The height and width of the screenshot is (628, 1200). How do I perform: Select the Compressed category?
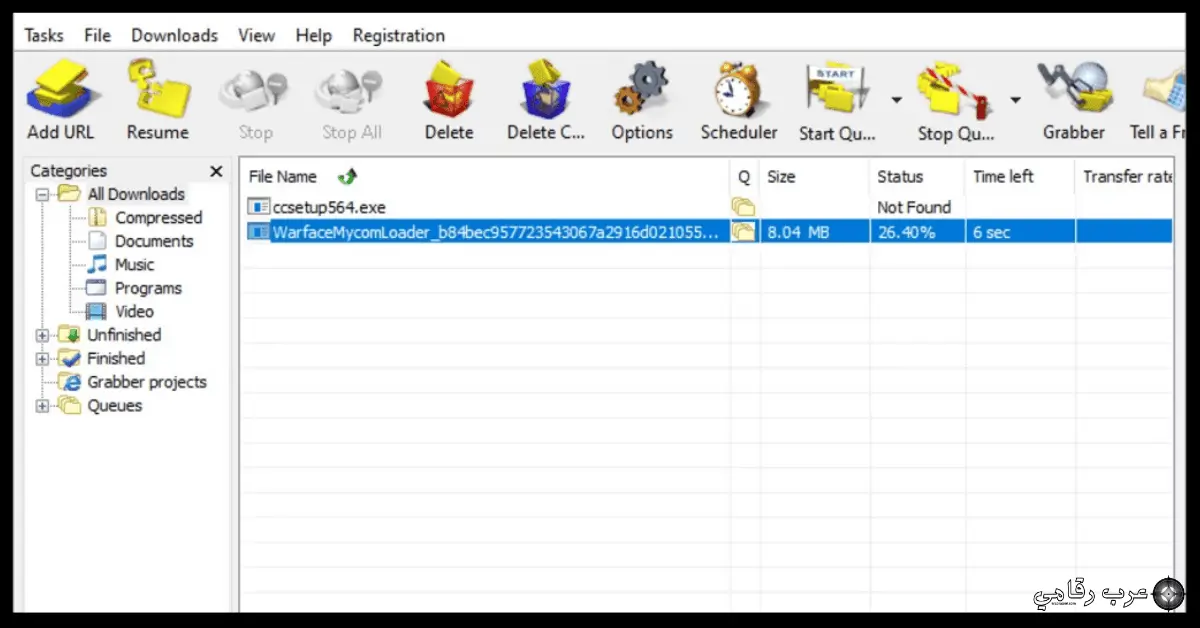(x=158, y=218)
